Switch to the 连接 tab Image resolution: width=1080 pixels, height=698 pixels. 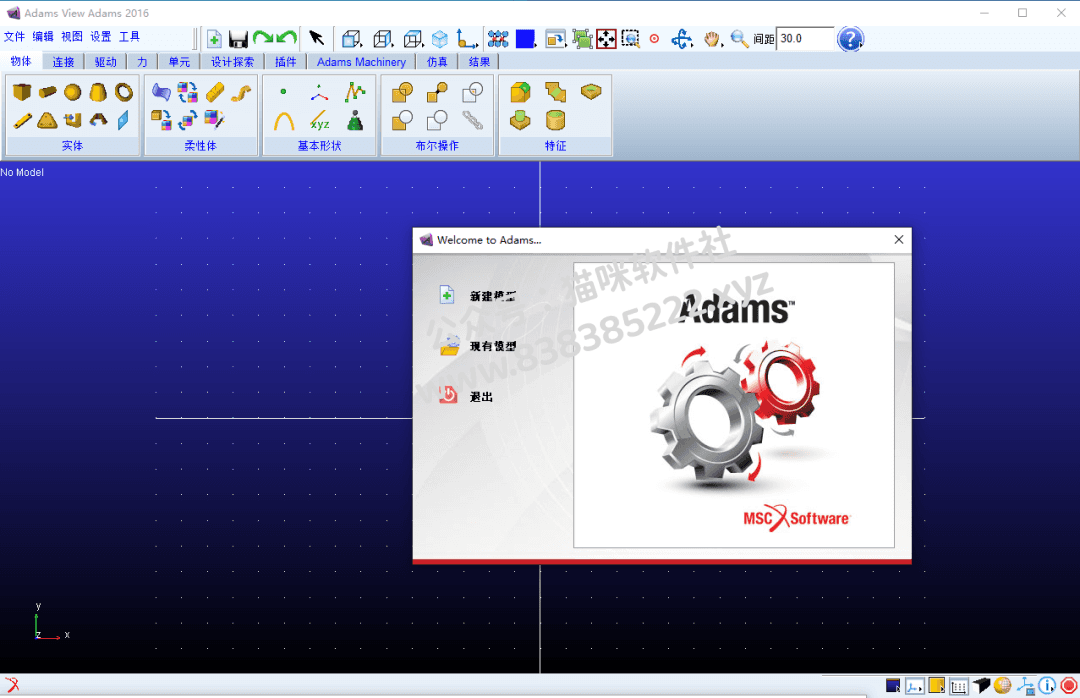(63, 62)
